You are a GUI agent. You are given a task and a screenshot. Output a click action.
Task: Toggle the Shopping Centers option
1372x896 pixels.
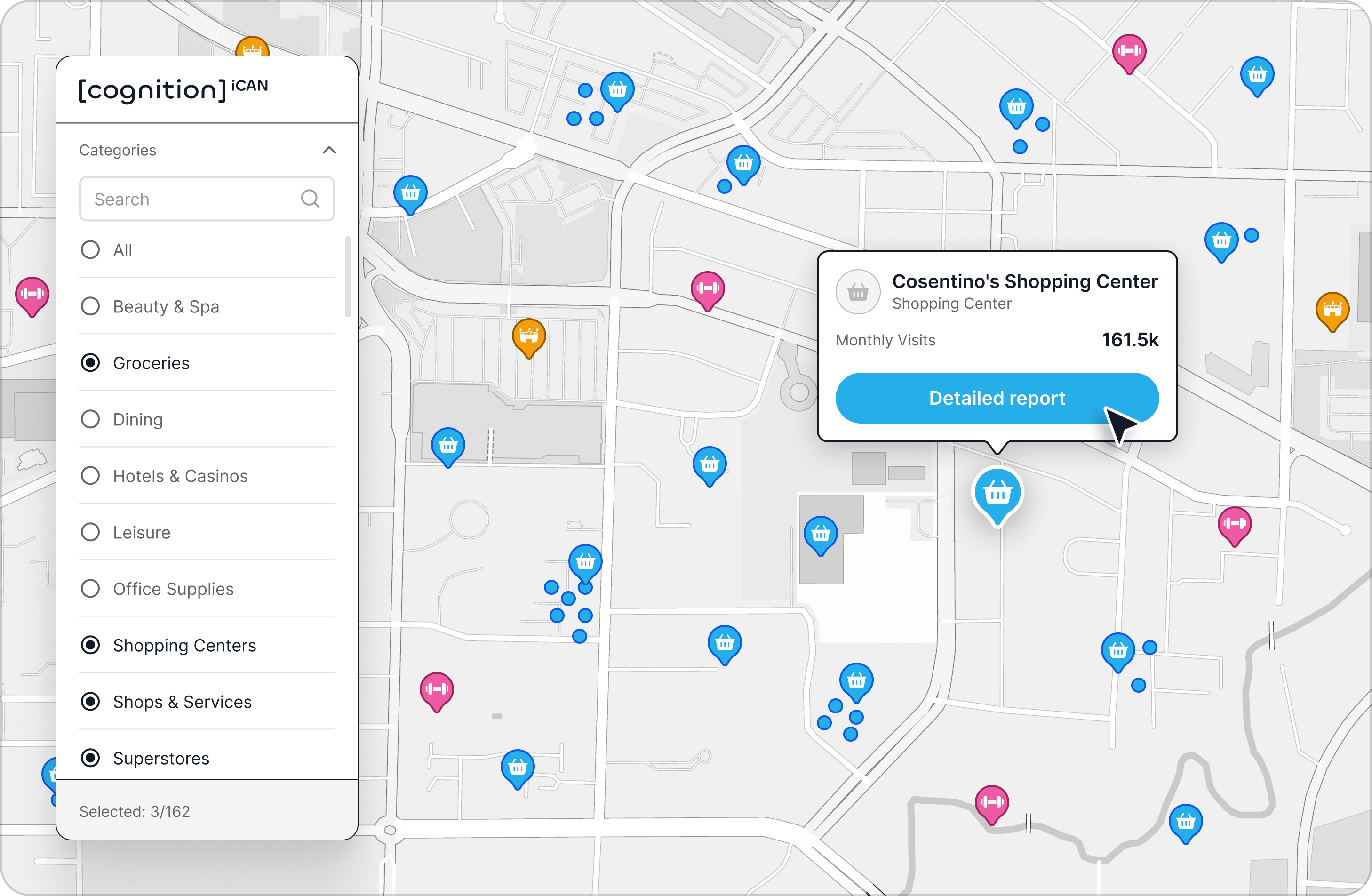pos(90,645)
